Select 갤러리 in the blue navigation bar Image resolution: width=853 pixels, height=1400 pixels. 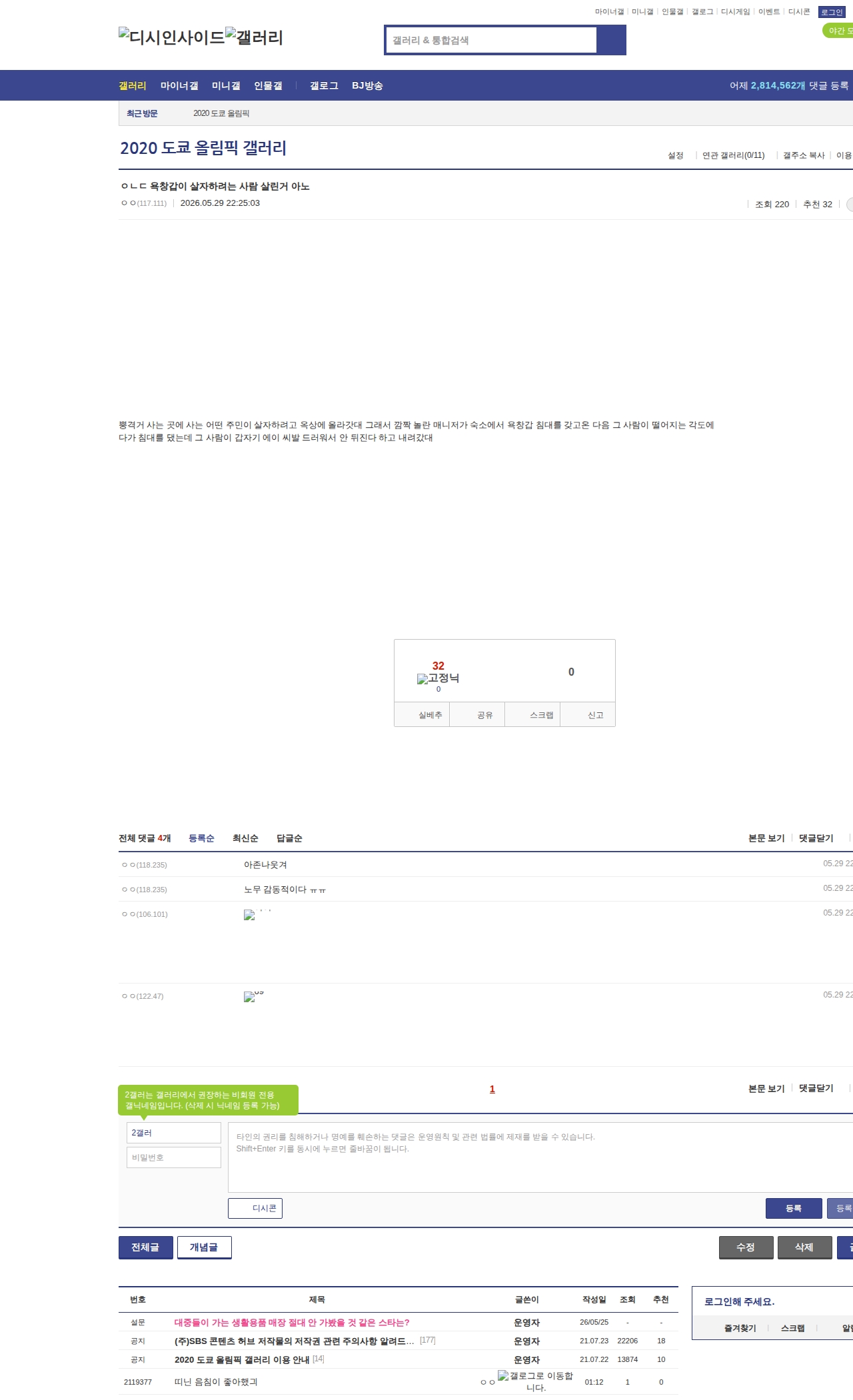(133, 86)
